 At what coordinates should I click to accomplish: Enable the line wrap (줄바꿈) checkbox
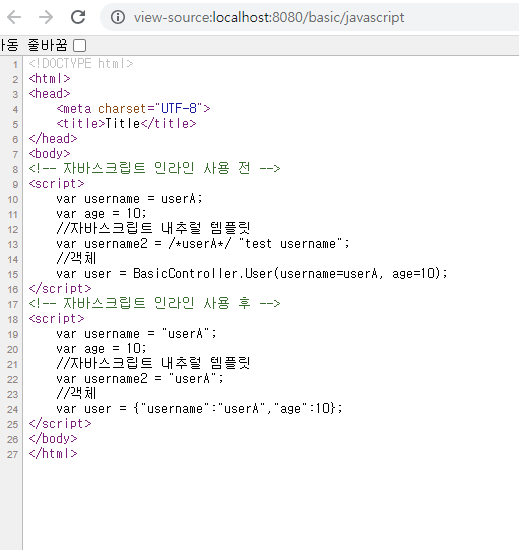(80, 45)
